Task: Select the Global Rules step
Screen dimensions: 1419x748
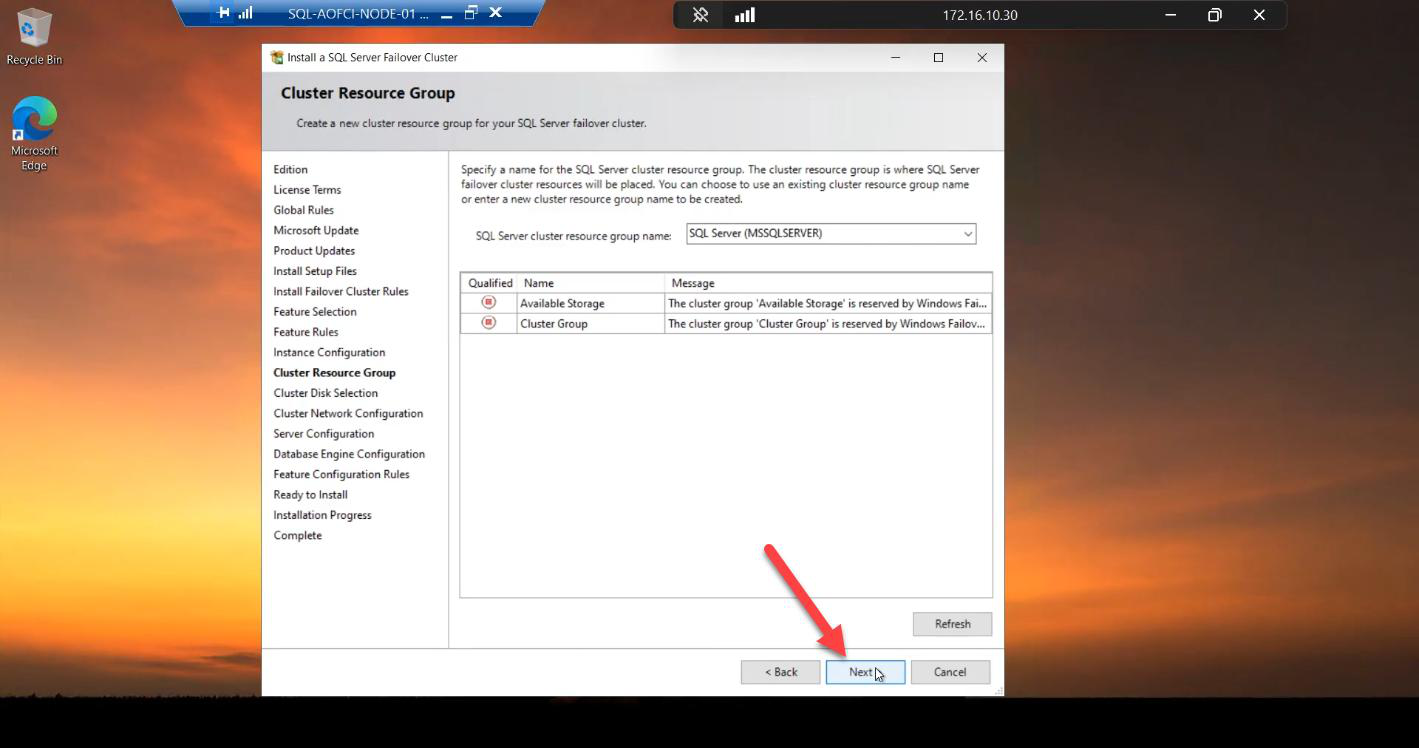Action: pos(304,210)
